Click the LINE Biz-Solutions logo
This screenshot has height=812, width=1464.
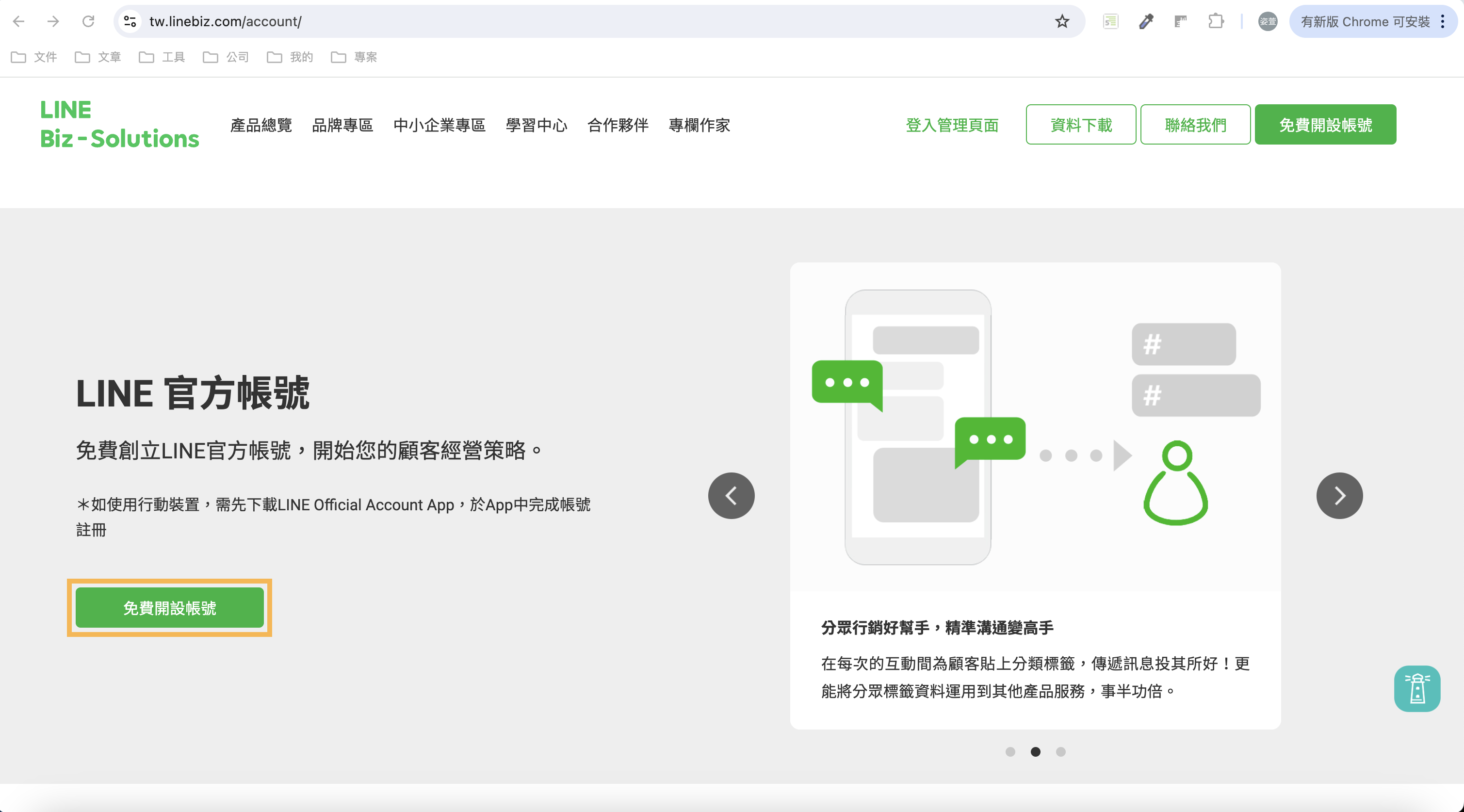click(x=119, y=124)
